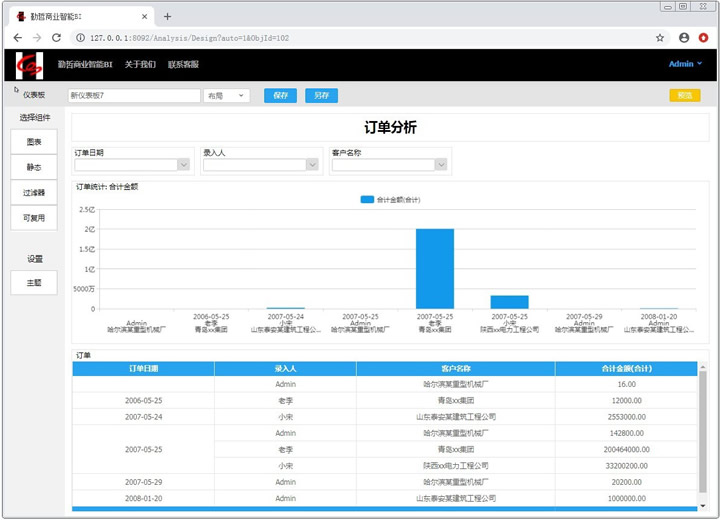Click the site information icon in address bar
This screenshot has height=520, width=720.
80,37
